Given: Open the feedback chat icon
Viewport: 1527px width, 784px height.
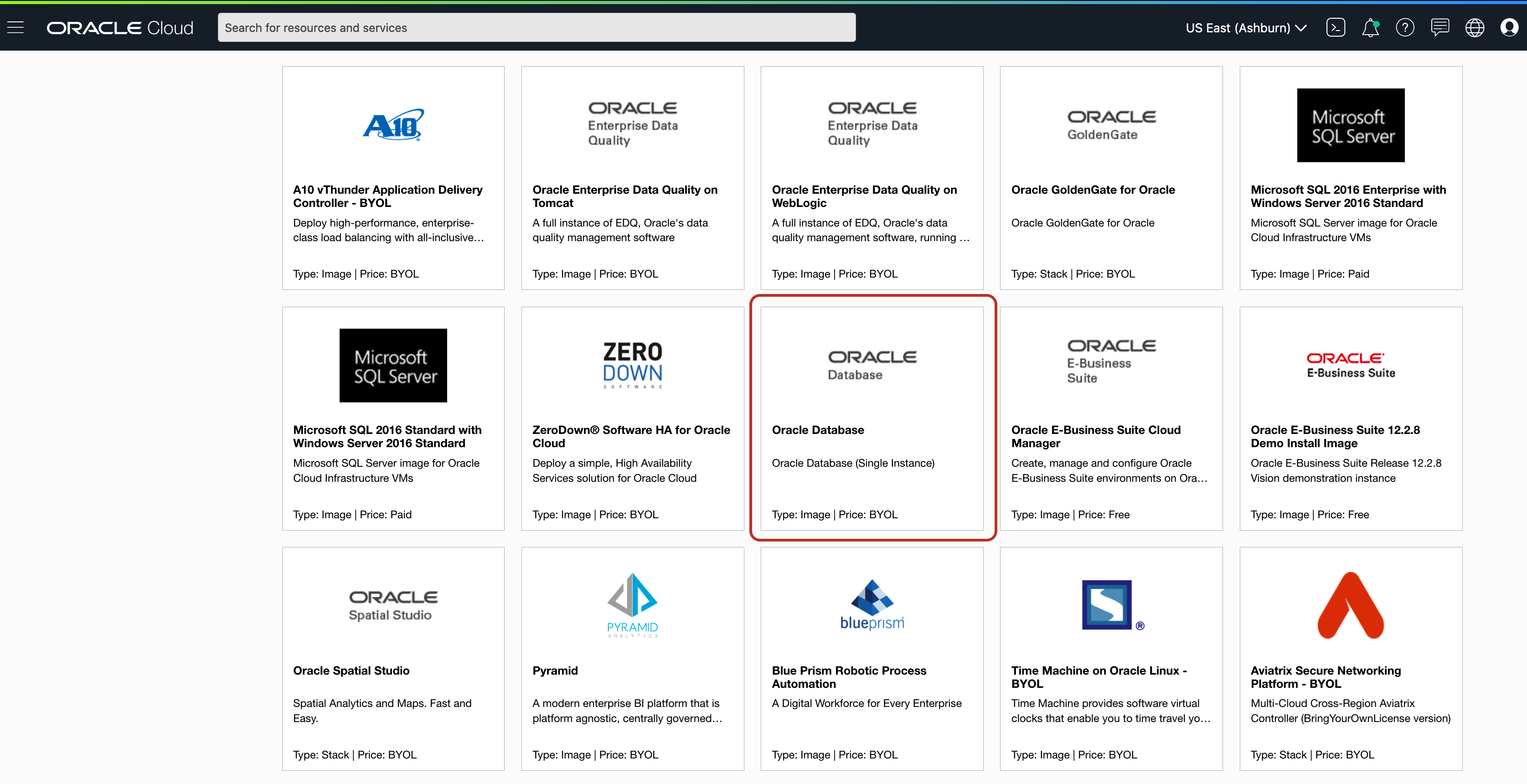Looking at the screenshot, I should tap(1440, 27).
